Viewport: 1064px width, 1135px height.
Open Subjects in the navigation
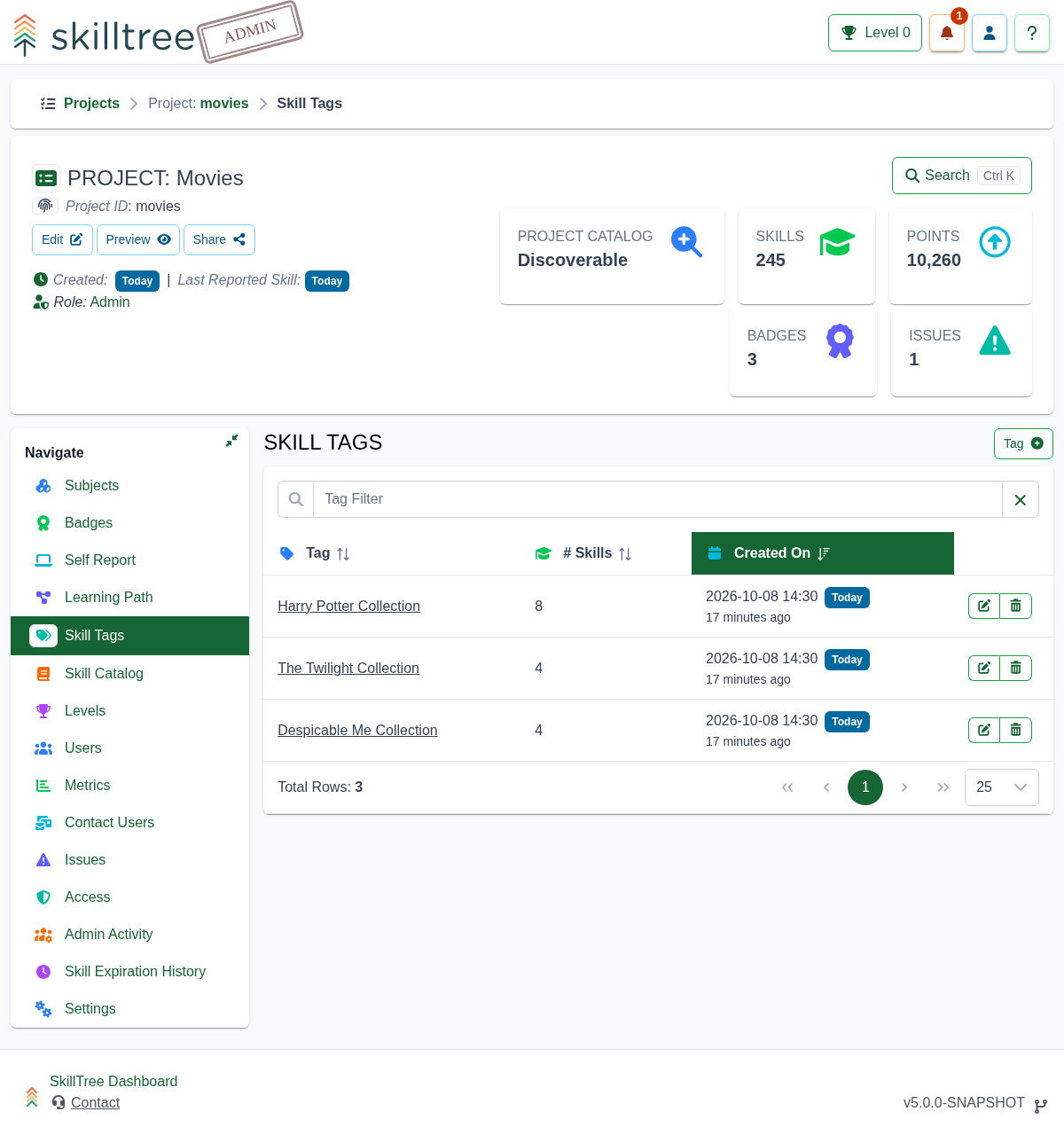click(129, 486)
